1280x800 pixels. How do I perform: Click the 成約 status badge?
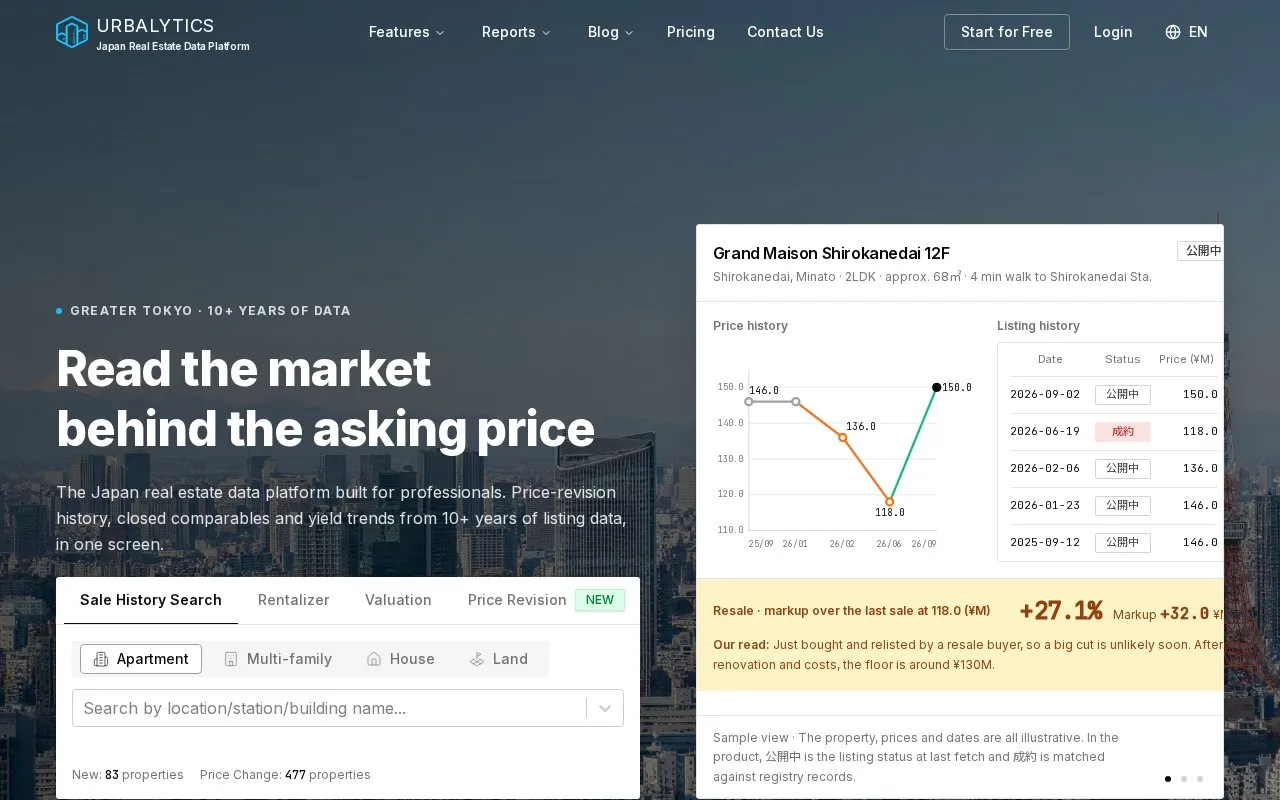click(x=1123, y=432)
